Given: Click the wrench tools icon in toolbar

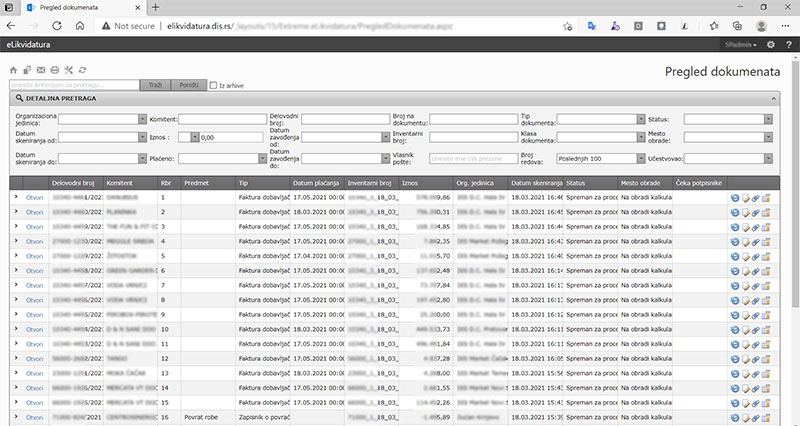Looking at the screenshot, I should pyautogui.click(x=69, y=70).
